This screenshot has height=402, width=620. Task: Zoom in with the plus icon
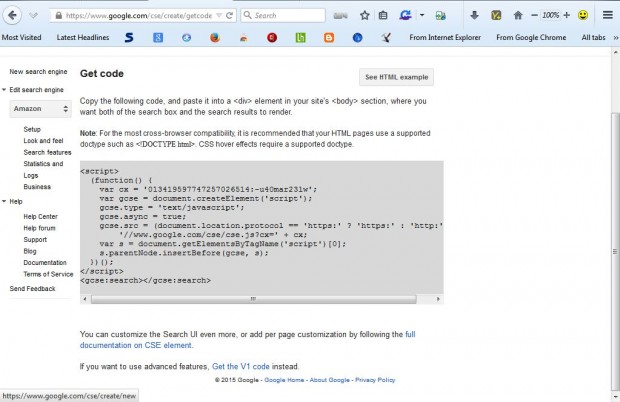[567, 15]
